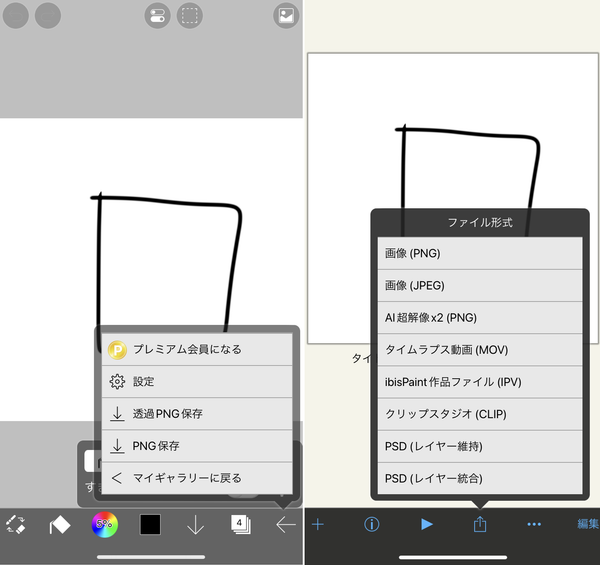600x565 pixels.
Task: Choose ibisPaint作品ファイル (IPV) format
Action: pos(480,382)
